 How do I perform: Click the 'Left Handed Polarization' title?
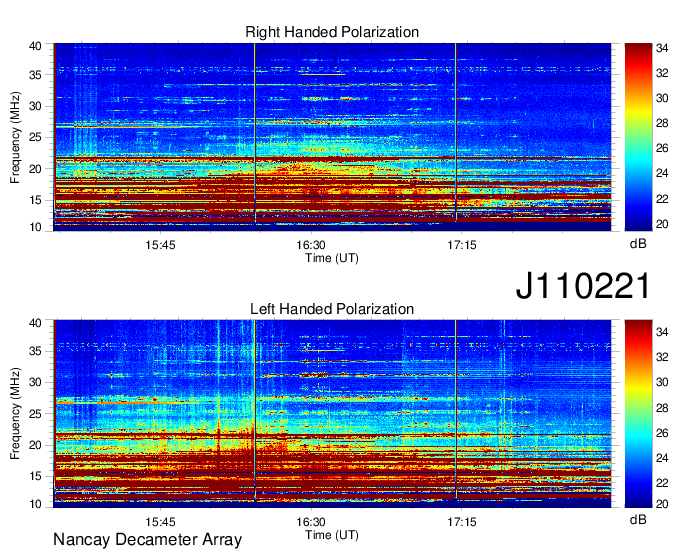(x=332, y=309)
